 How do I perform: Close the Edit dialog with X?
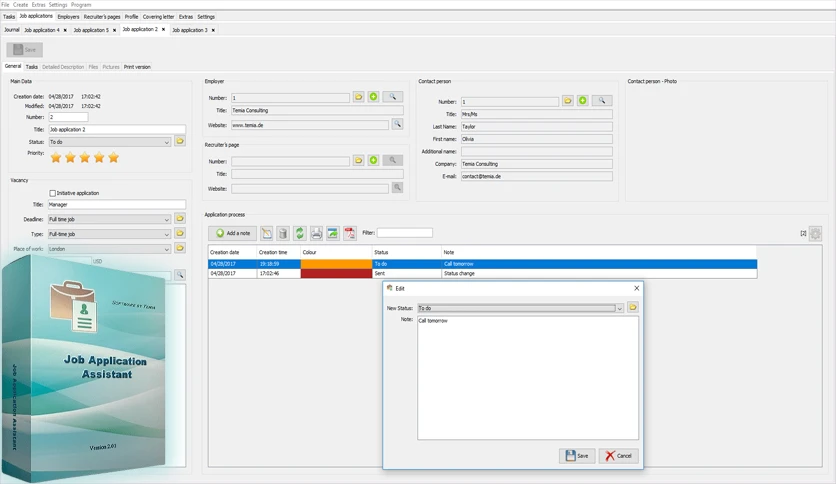coord(636,288)
